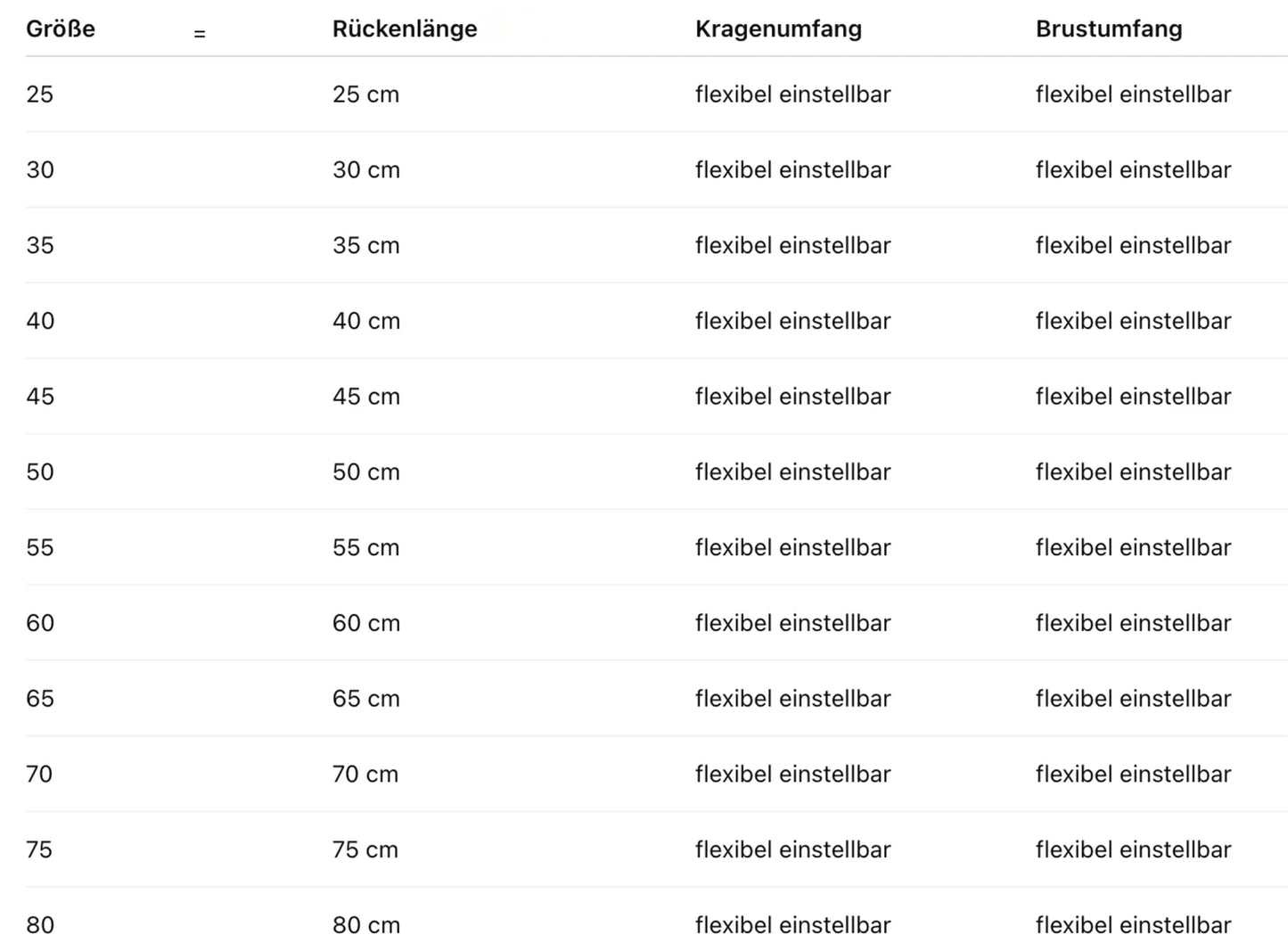Click the 40 cm Rückenlänge cell
Screen dimensions: 1288x951
click(366, 321)
